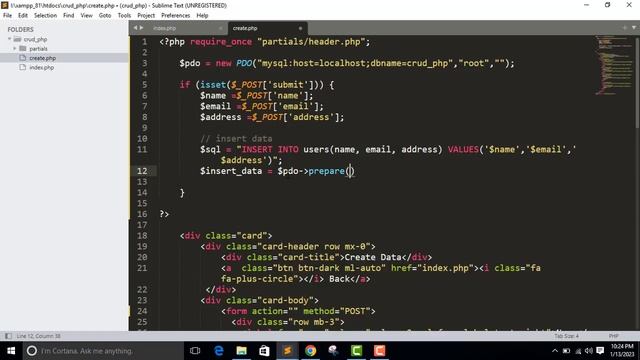Add new tab with plus icon
This screenshot has width=640, height=360.
tap(624, 28)
